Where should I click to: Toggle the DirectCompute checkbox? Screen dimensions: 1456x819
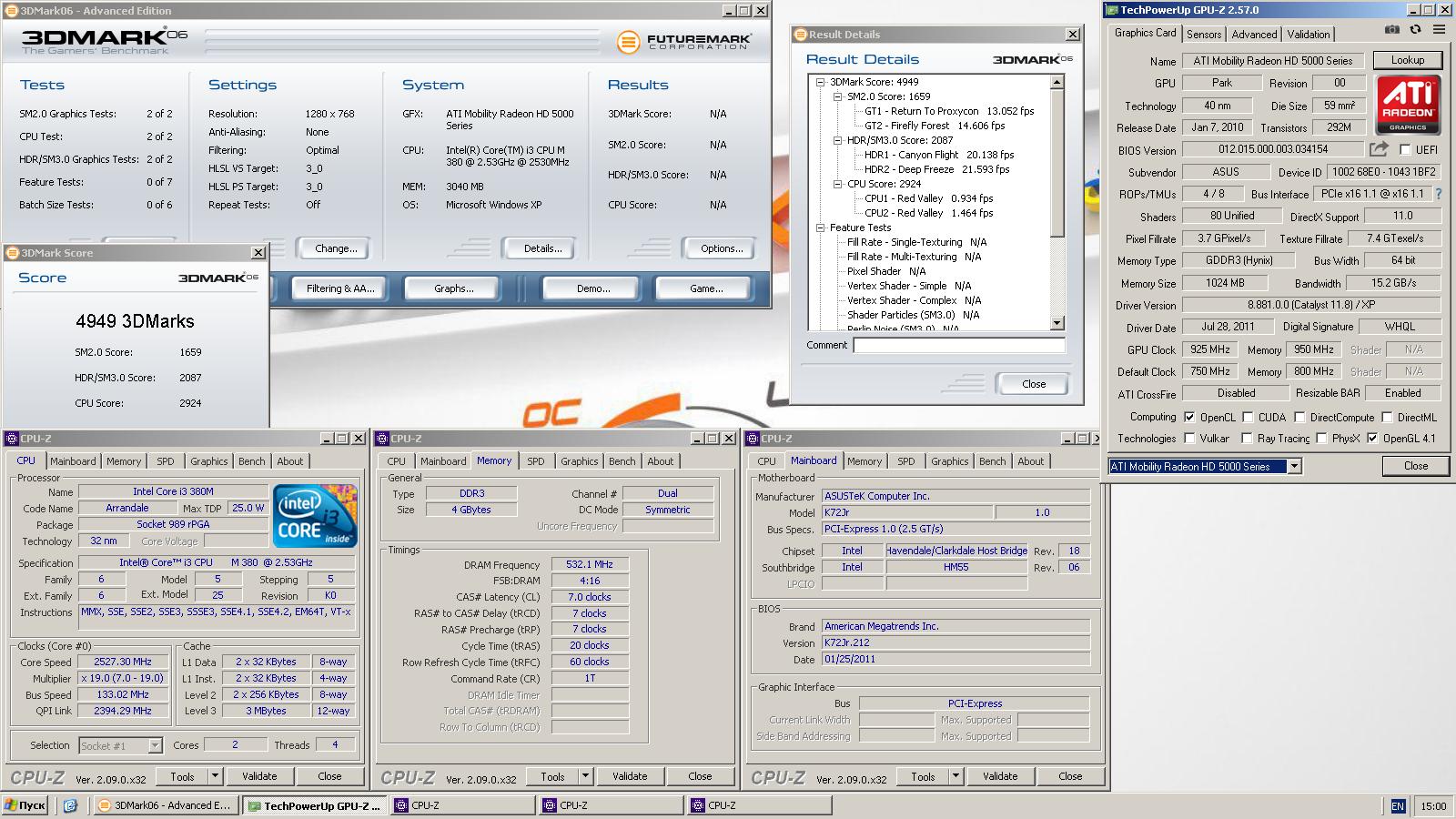1299,417
